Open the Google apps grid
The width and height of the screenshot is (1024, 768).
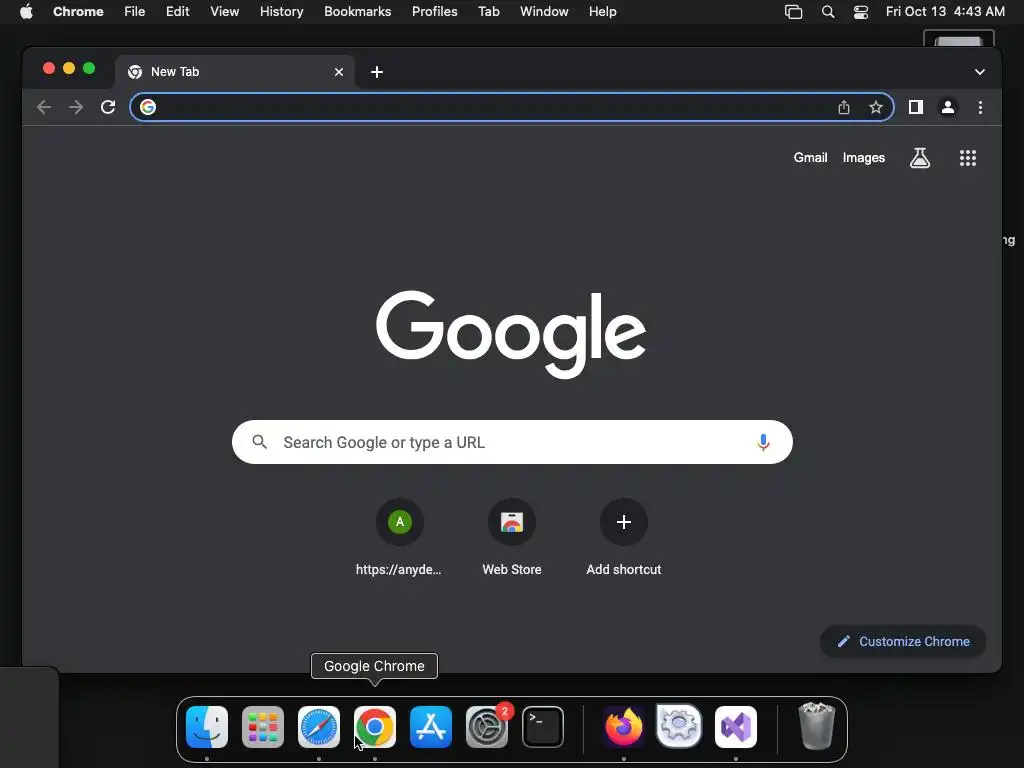tap(968, 157)
